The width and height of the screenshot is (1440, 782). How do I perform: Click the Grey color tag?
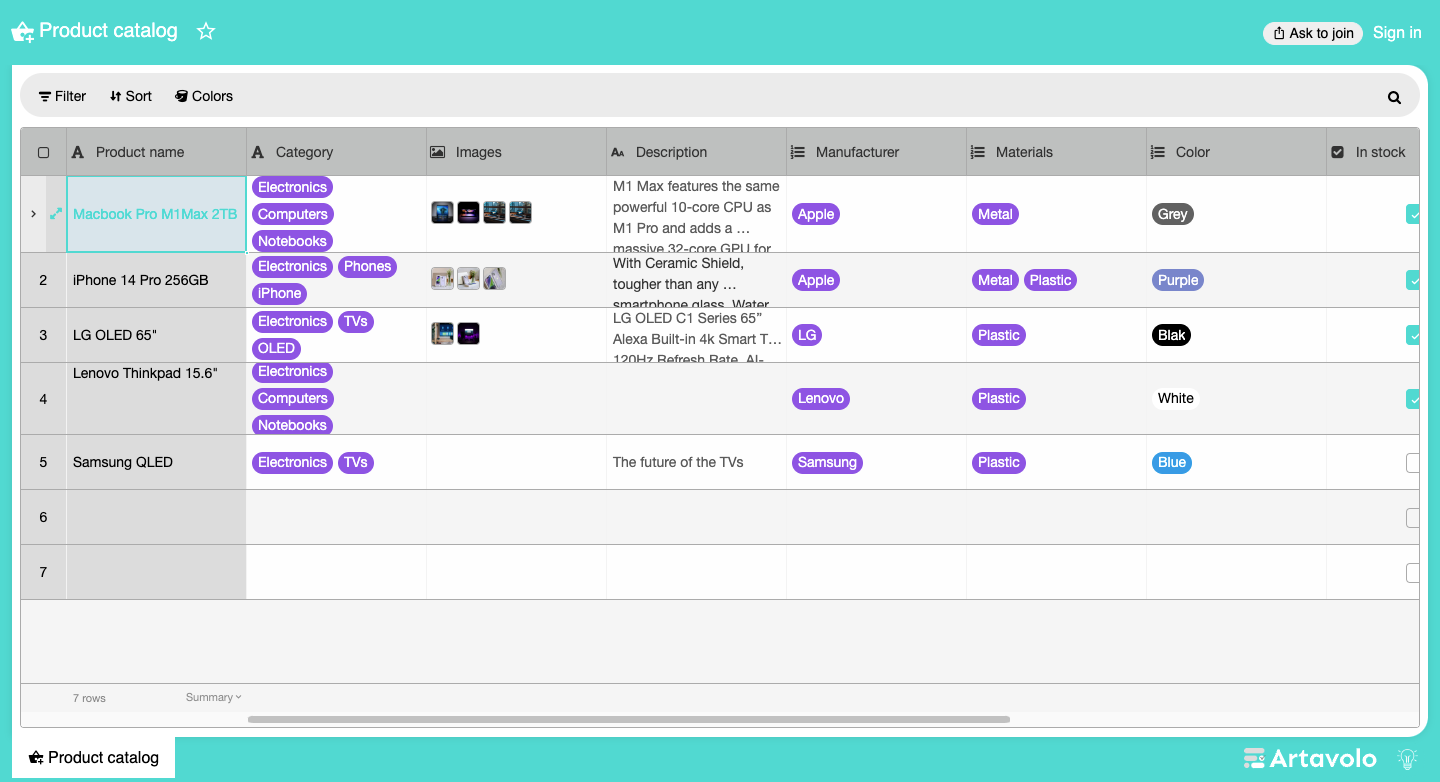coord(1173,214)
